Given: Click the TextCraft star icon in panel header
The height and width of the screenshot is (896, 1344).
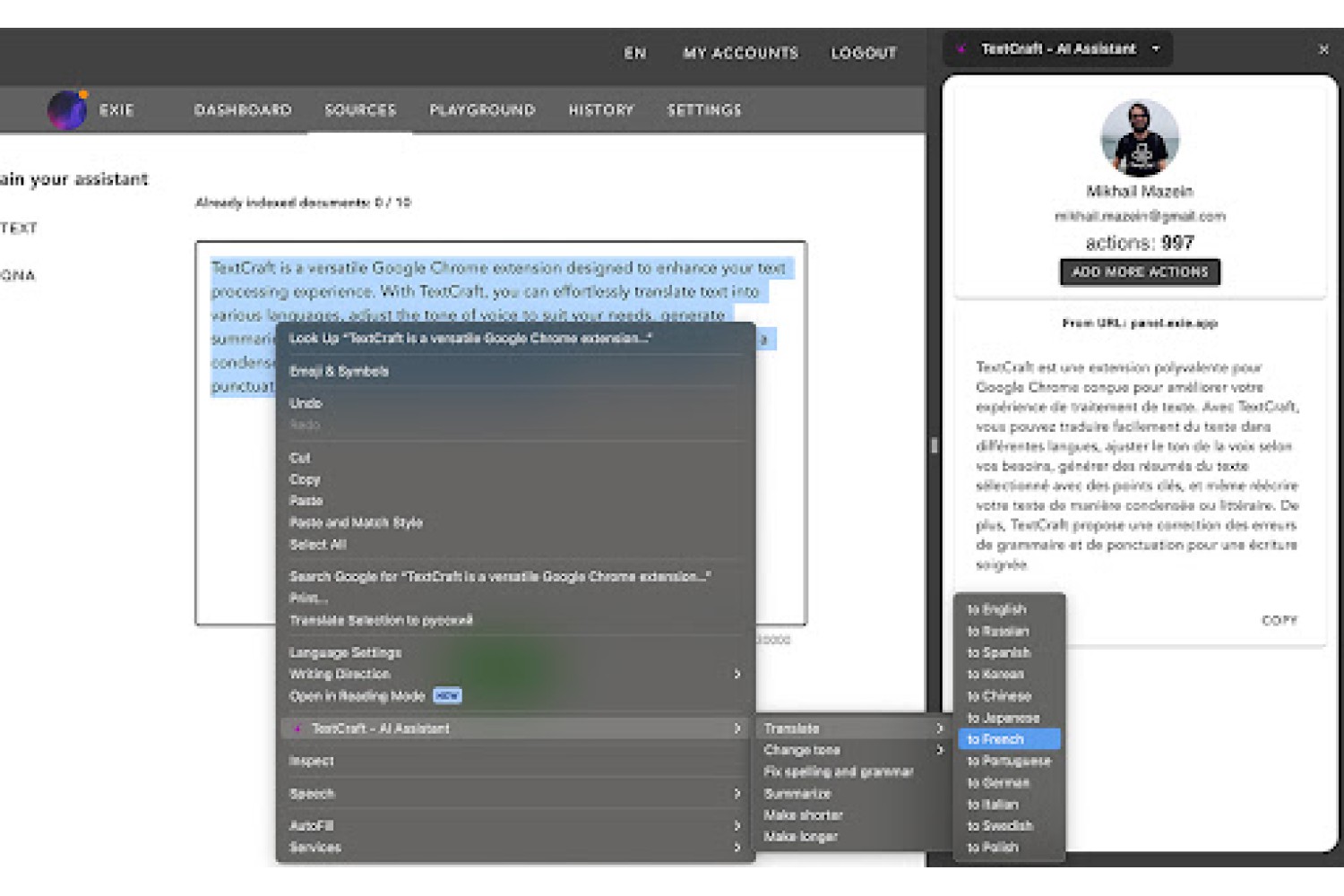Looking at the screenshot, I should 961,49.
